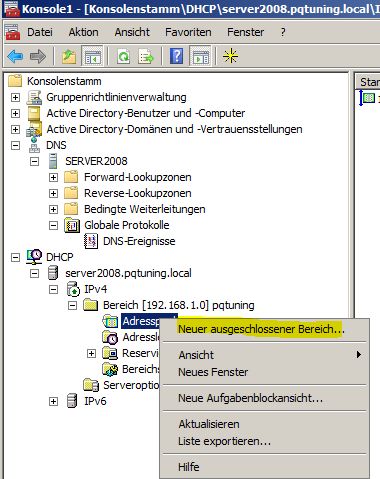
Task: Click the server2008.pqtuning.local server icon
Action: (53, 273)
